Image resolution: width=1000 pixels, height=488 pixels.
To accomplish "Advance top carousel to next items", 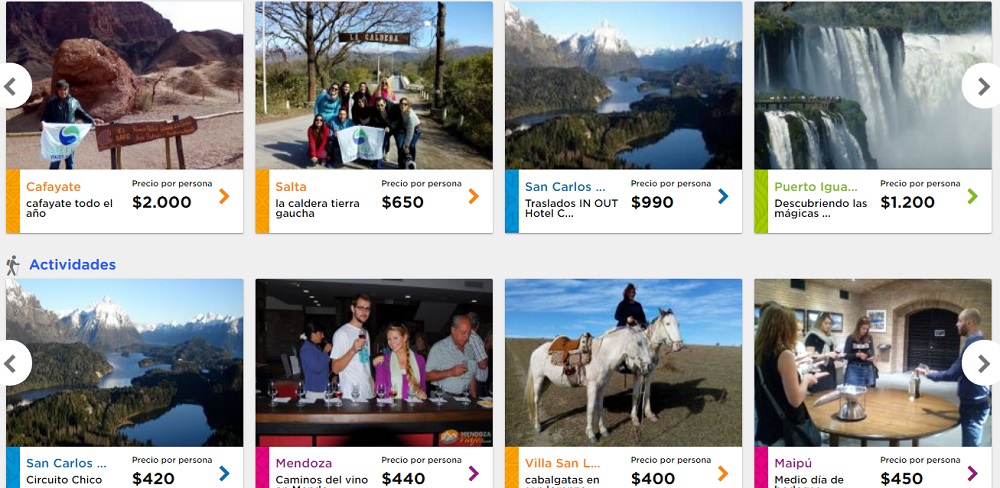I will 982,87.
